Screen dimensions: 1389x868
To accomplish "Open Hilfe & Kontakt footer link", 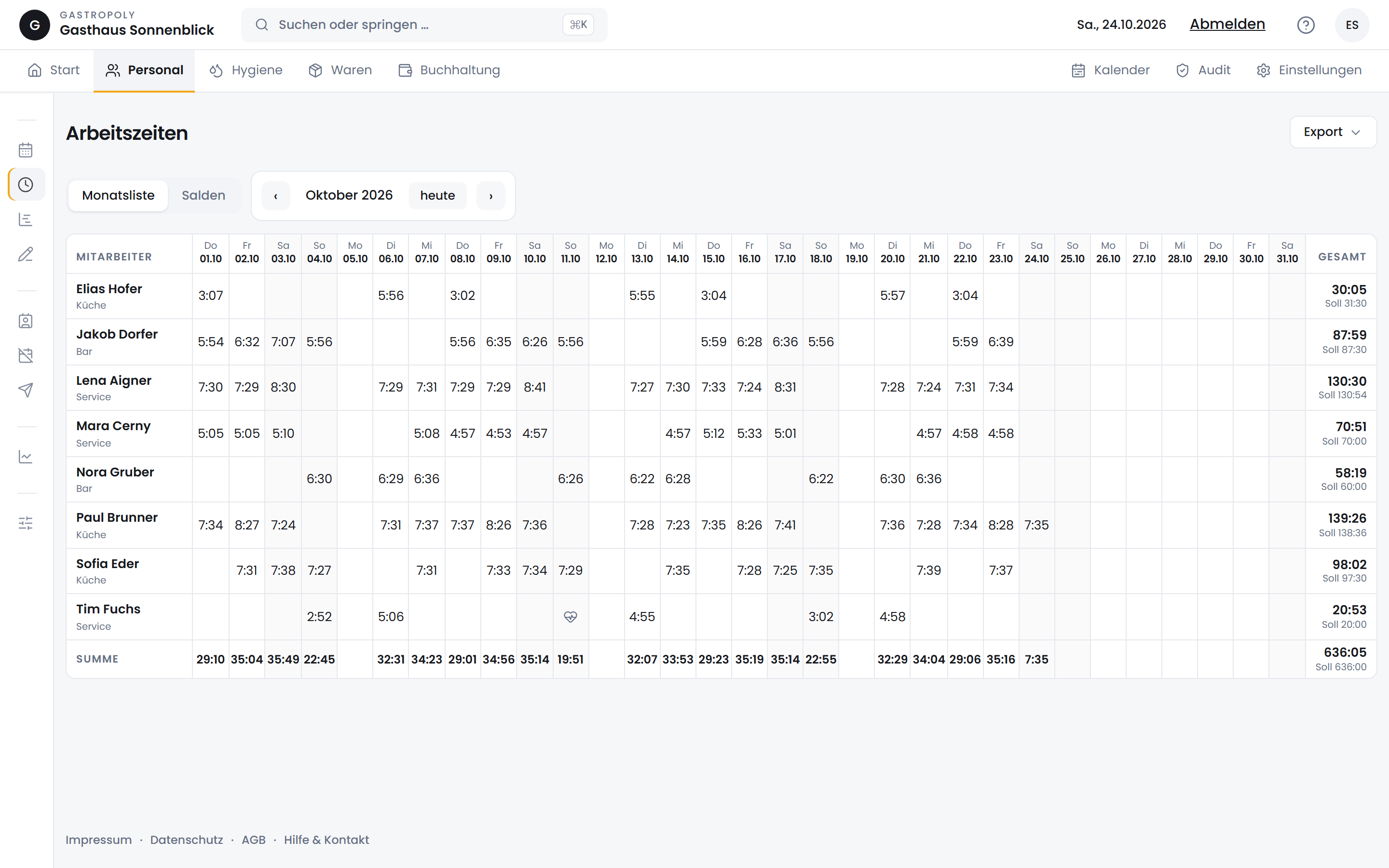I will [x=327, y=839].
